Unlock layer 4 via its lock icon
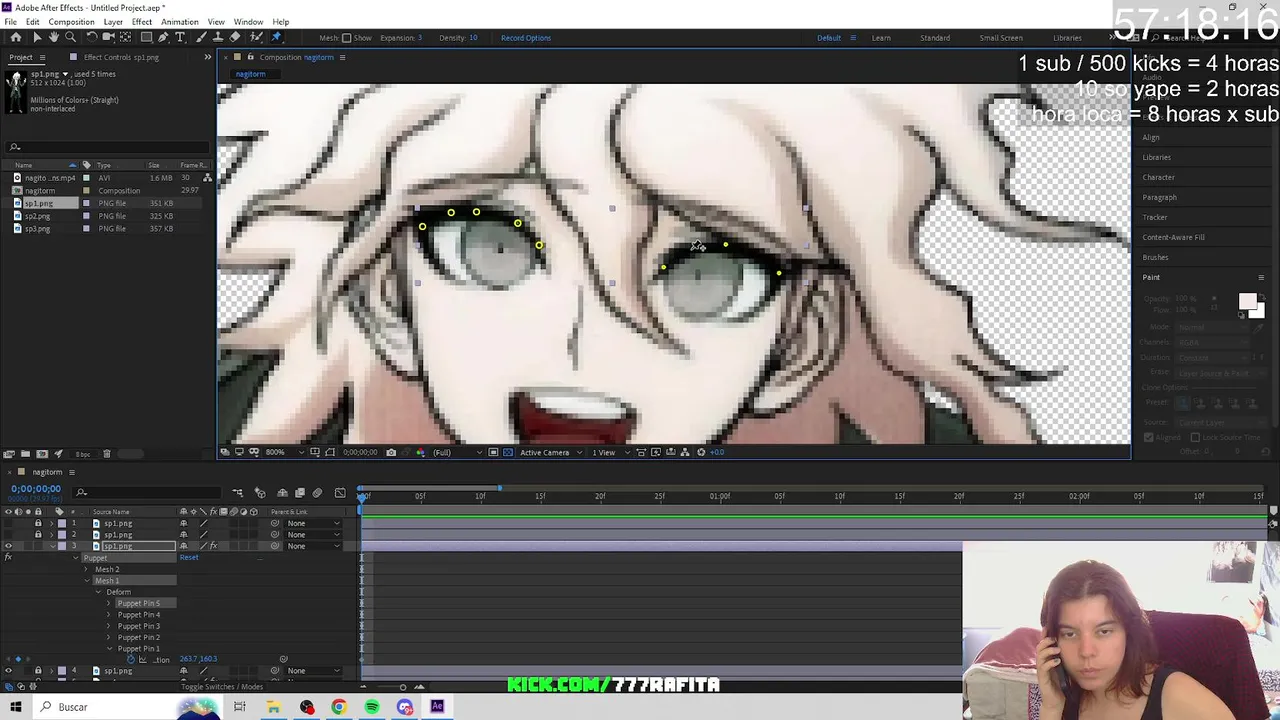Viewport: 1280px width, 720px height. 38,671
